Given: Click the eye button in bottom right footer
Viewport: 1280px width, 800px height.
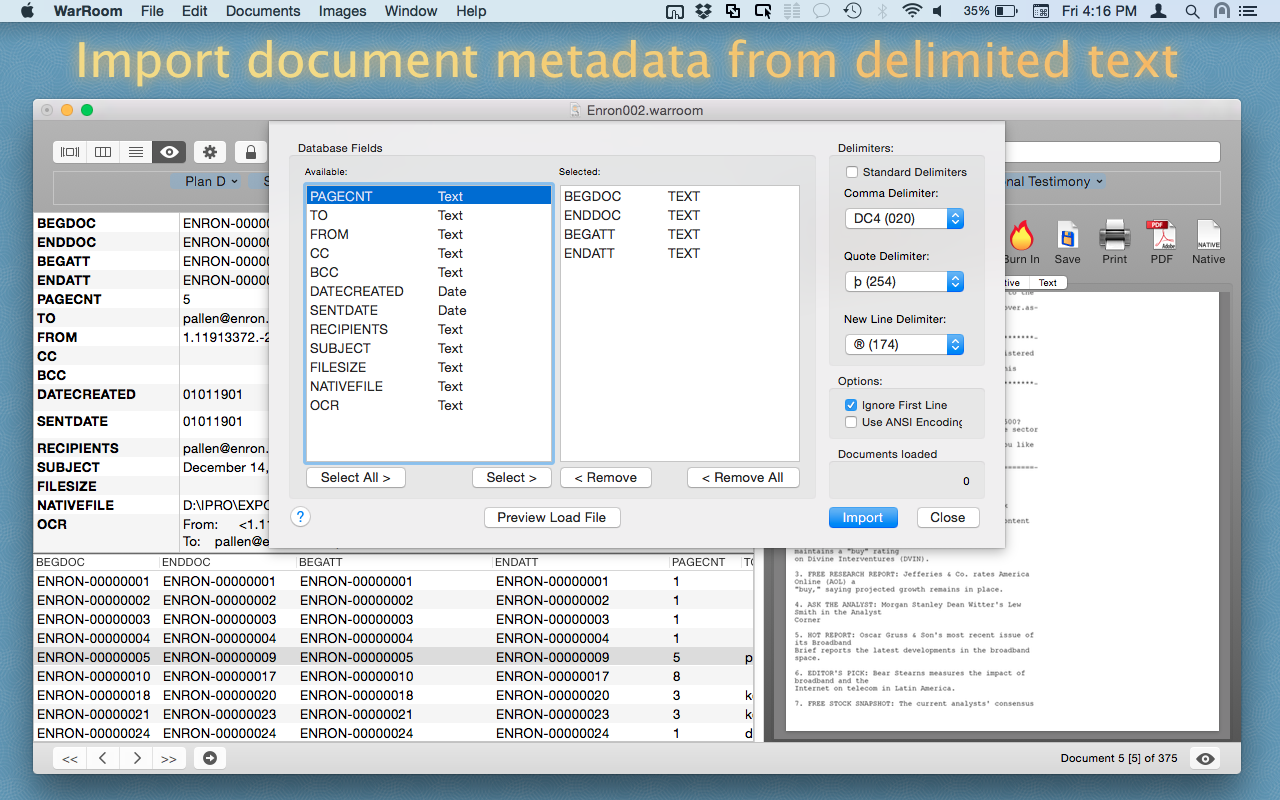Looking at the screenshot, I should coord(1206,758).
